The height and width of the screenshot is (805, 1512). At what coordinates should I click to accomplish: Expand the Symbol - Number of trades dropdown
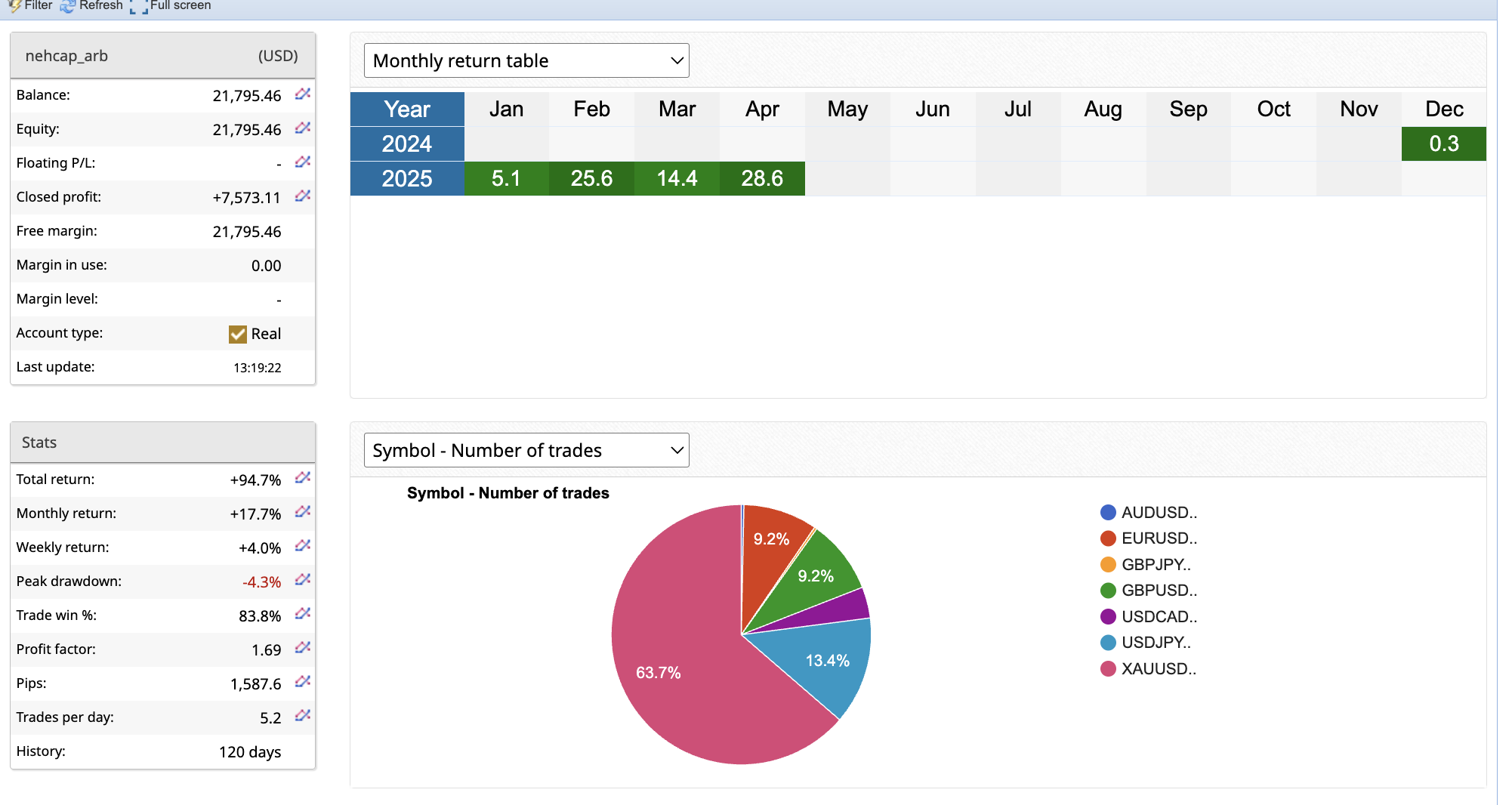tap(526, 450)
